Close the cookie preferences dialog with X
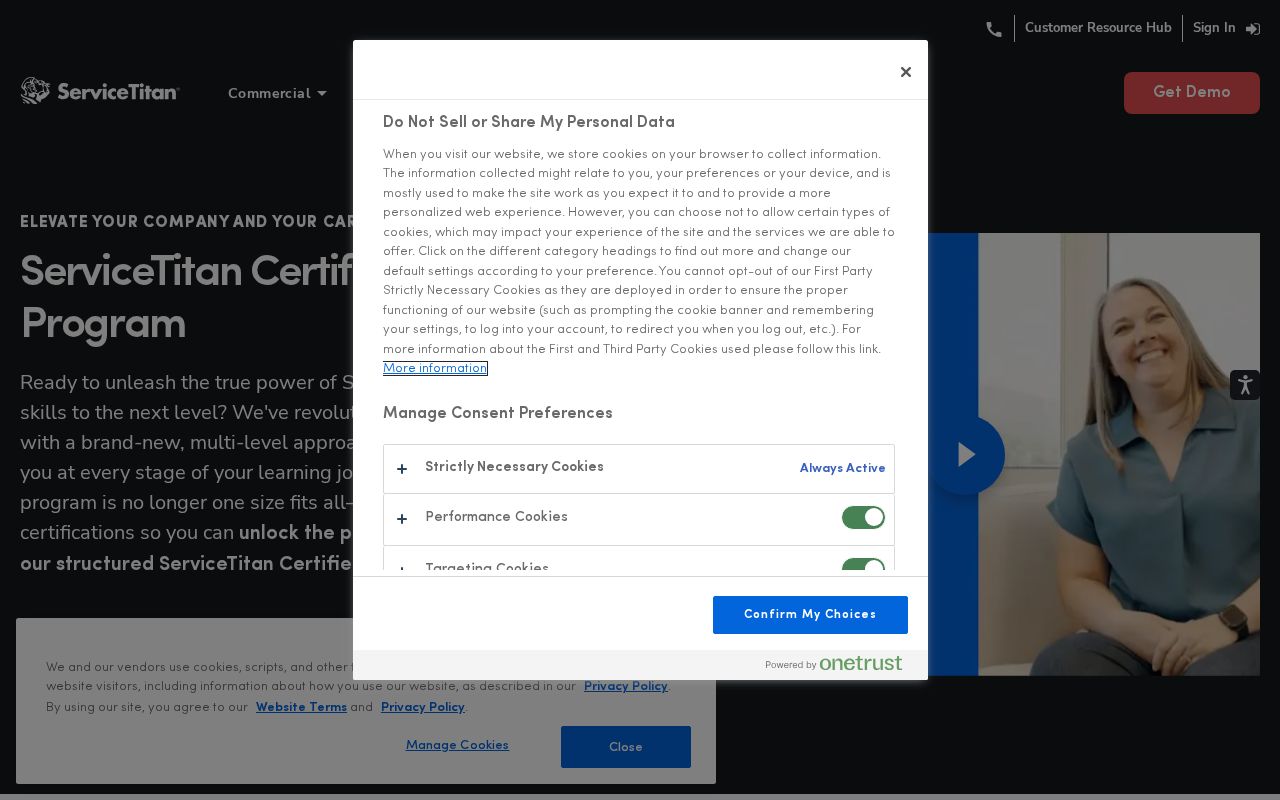1280x800 pixels. click(x=905, y=72)
